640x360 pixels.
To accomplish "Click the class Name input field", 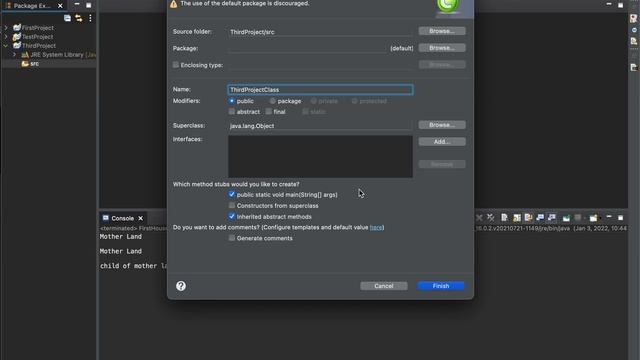I will point(320,90).
